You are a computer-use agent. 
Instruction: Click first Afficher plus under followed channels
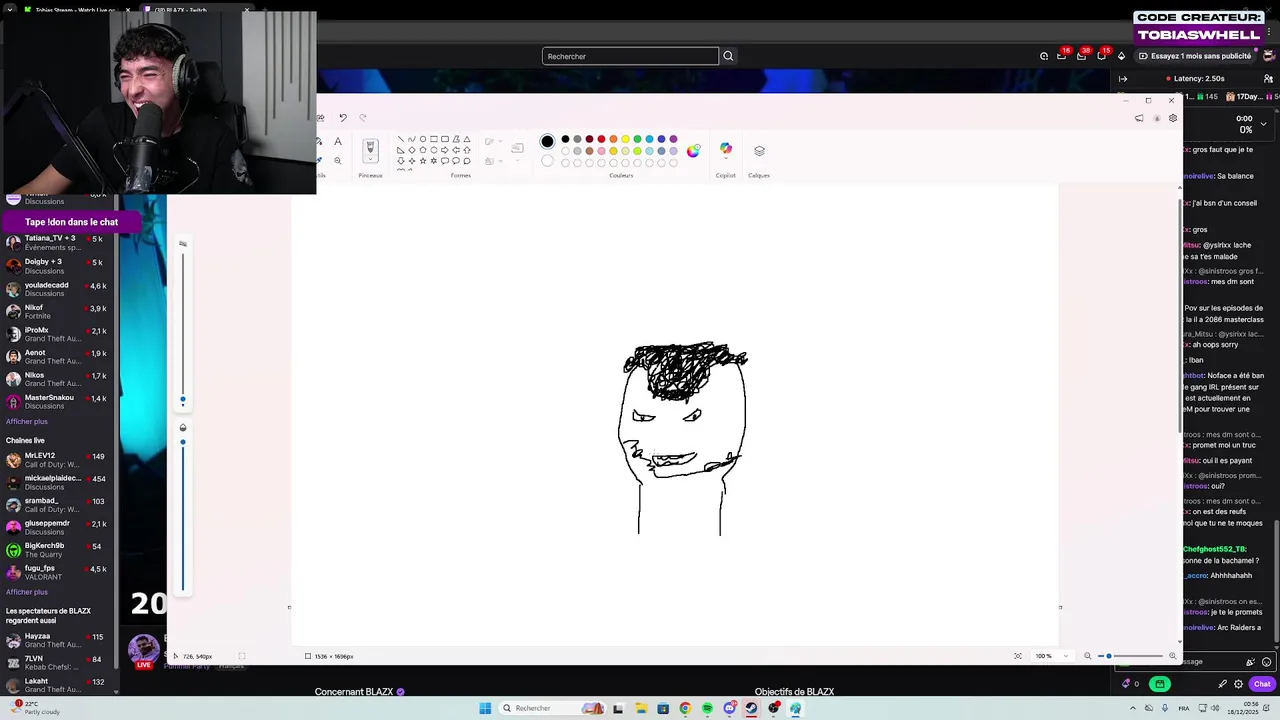coord(27,421)
